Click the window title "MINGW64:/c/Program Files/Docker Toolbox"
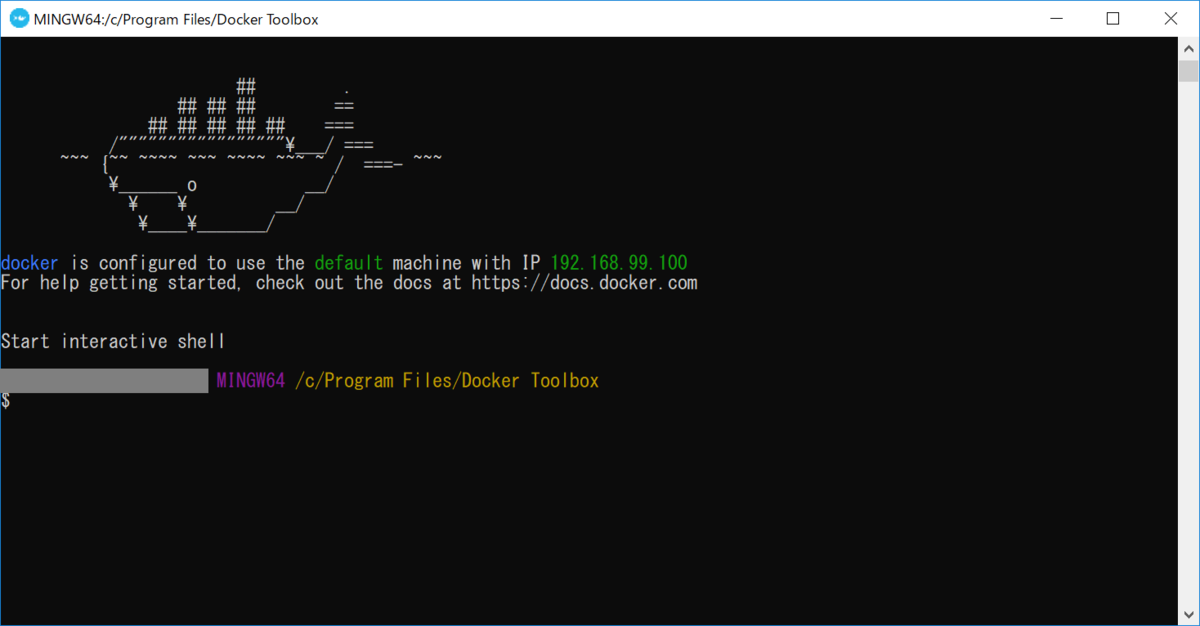This screenshot has height=626, width=1200. point(176,19)
